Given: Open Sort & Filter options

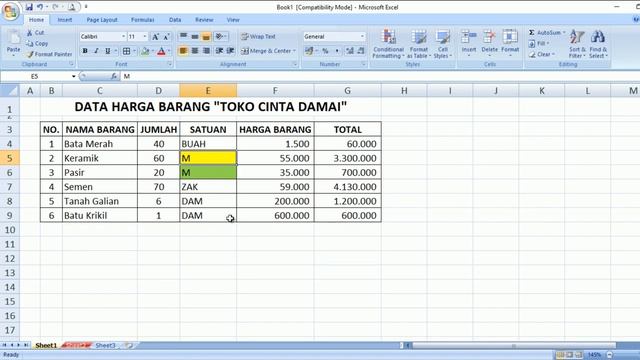Looking at the screenshot, I should (577, 44).
